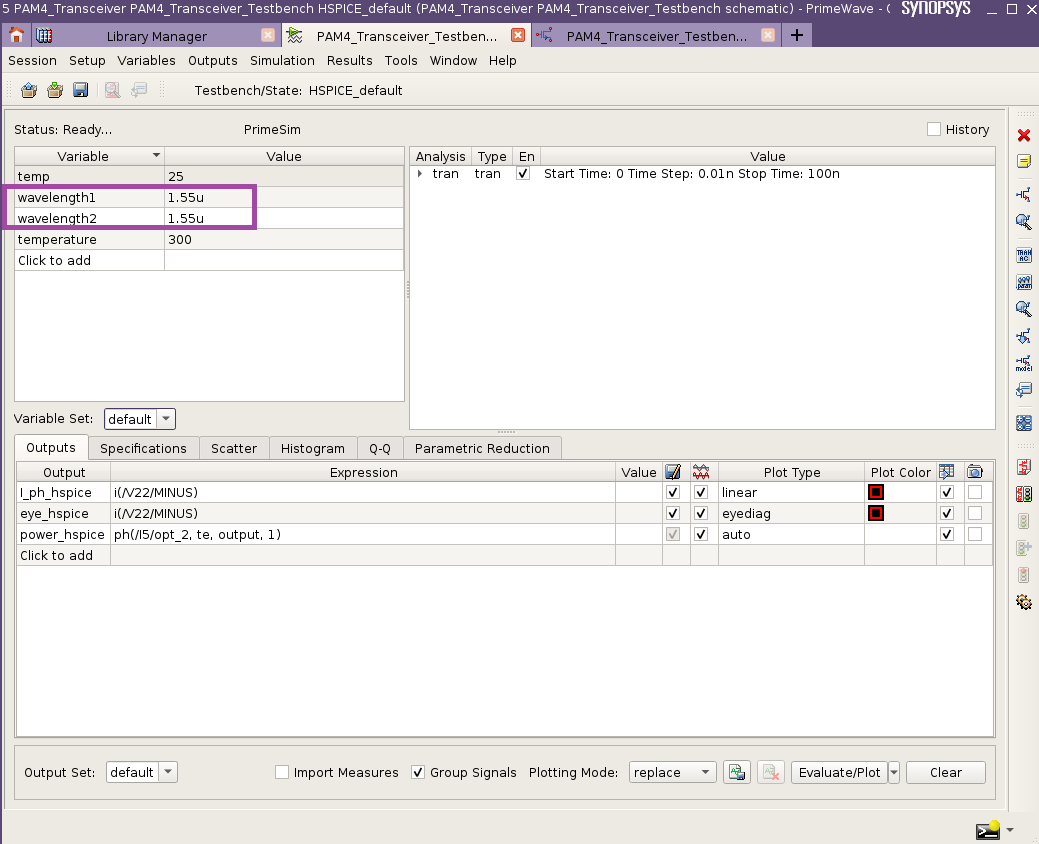Click the Variable column header dropdown arrow
This screenshot has height=844, width=1039.
[x=156, y=155]
